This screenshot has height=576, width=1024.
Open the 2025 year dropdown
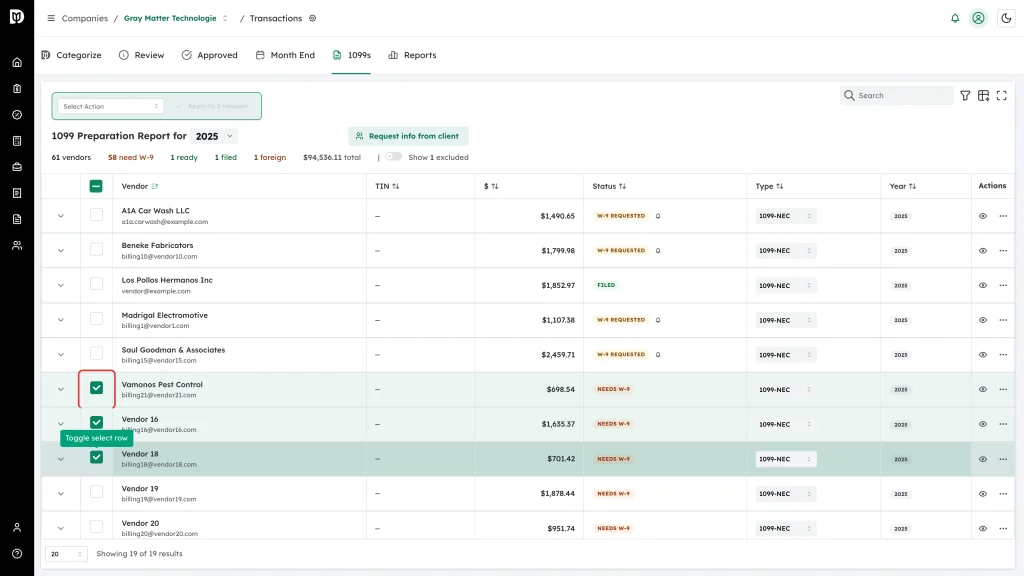[x=214, y=136]
